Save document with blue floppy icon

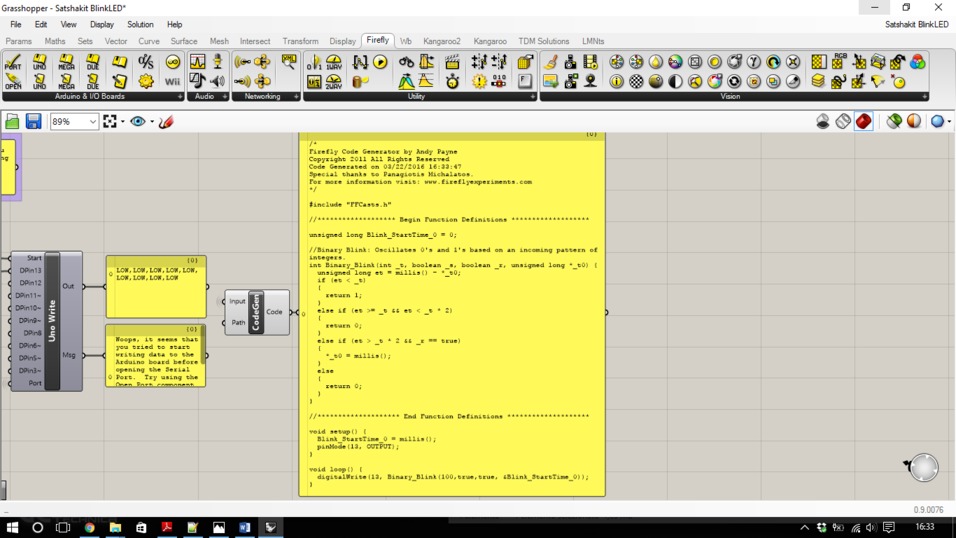click(33, 121)
